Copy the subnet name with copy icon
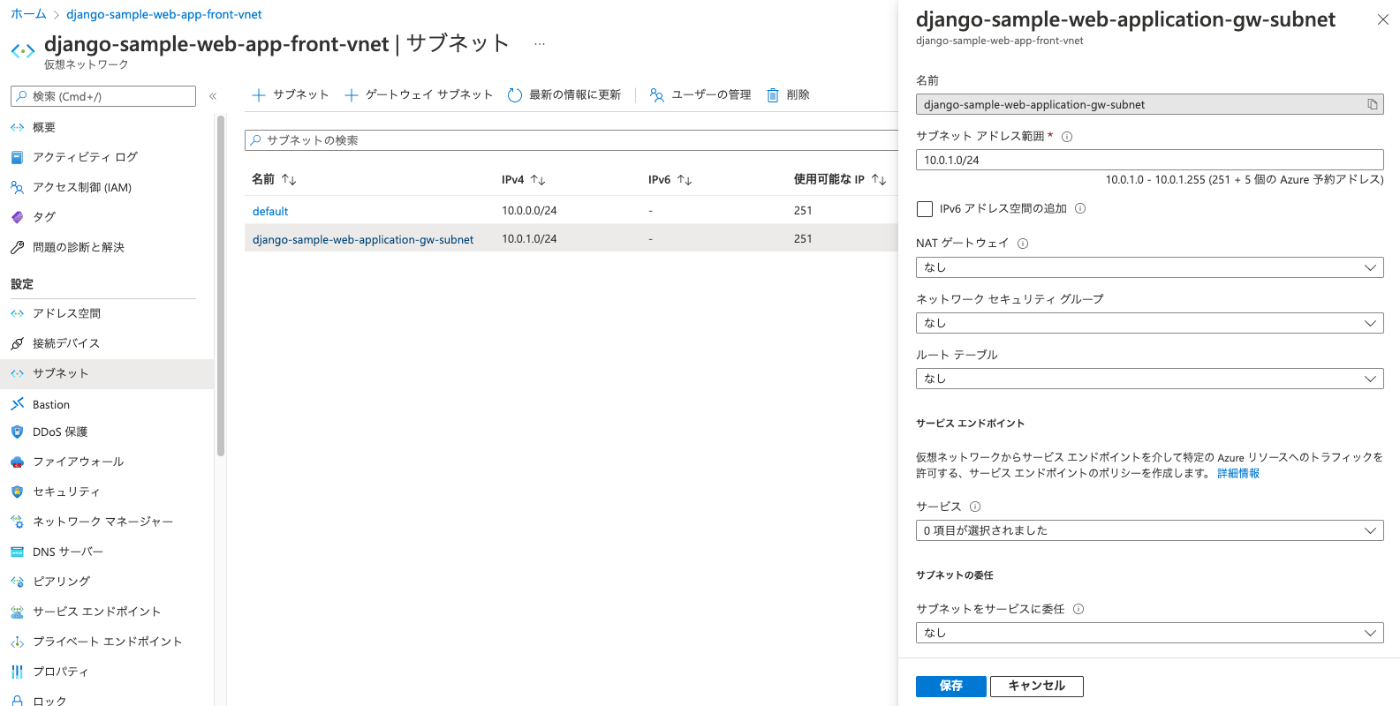 [1373, 104]
